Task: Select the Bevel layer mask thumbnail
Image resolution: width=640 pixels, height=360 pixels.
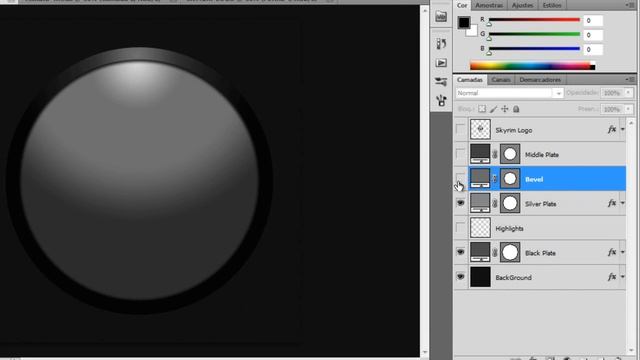Action: pos(510,178)
